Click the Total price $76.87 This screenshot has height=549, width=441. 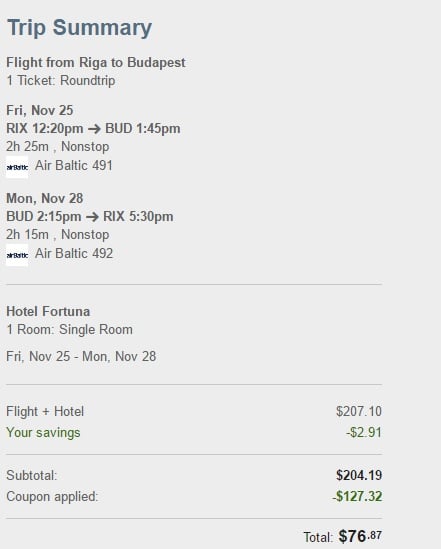[360, 536]
